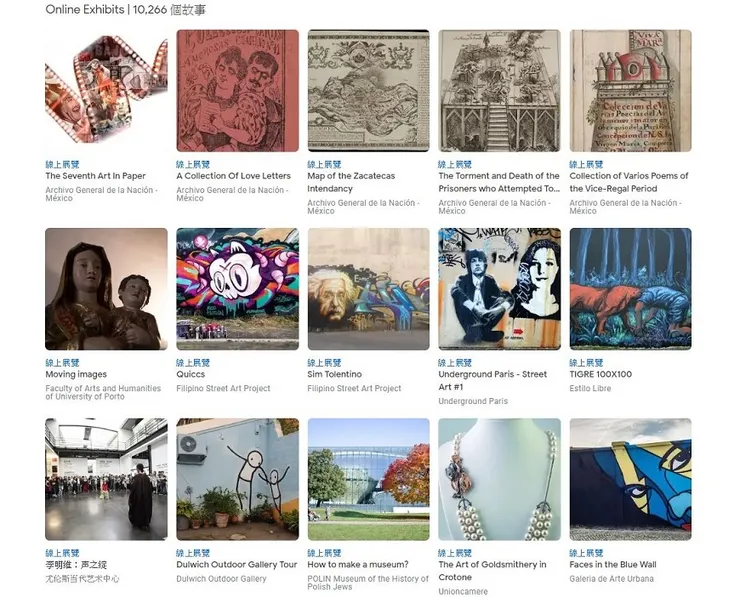Open Collection of Varios Poems title link
The width and height of the screenshot is (740, 597).
[629, 182]
